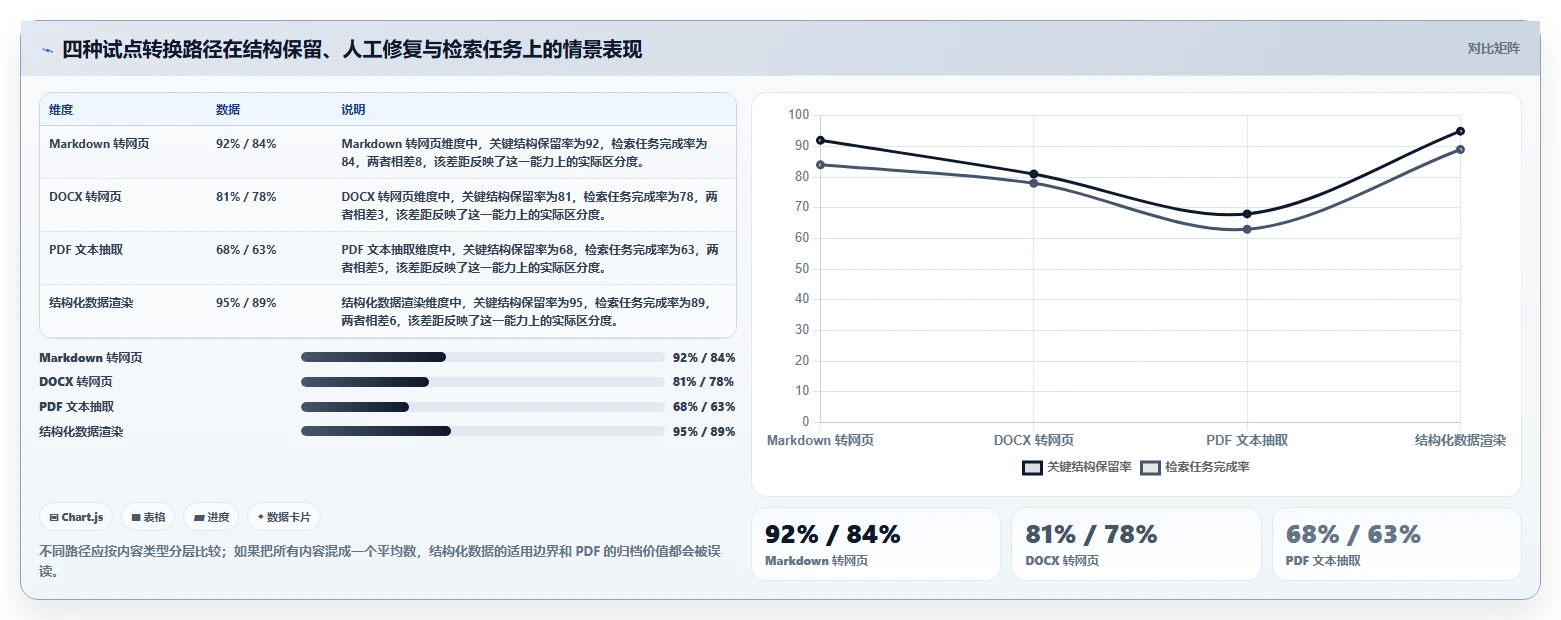Click the 78 point above DOCX 转网页

1033,183
